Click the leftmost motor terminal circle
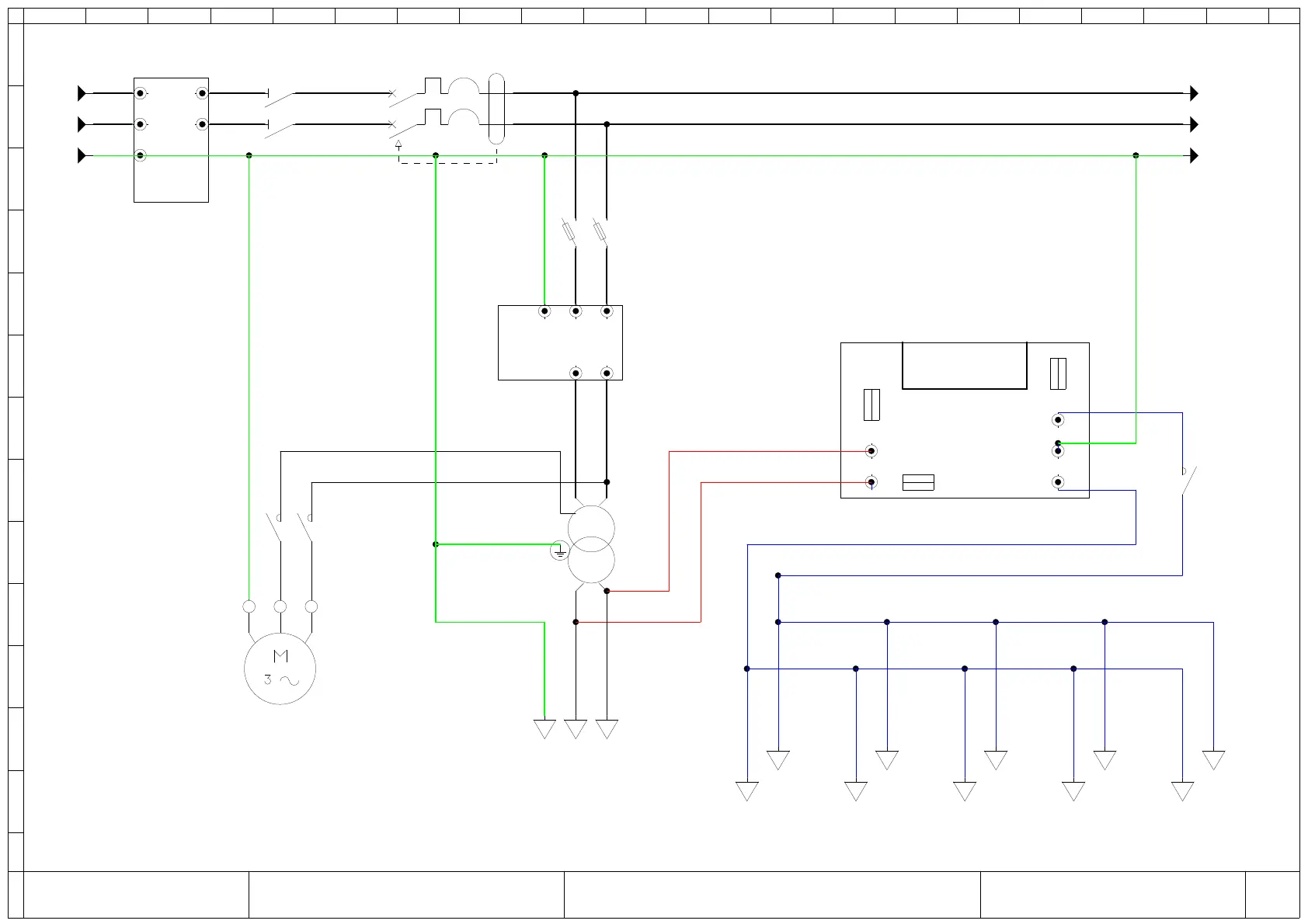 (x=249, y=606)
